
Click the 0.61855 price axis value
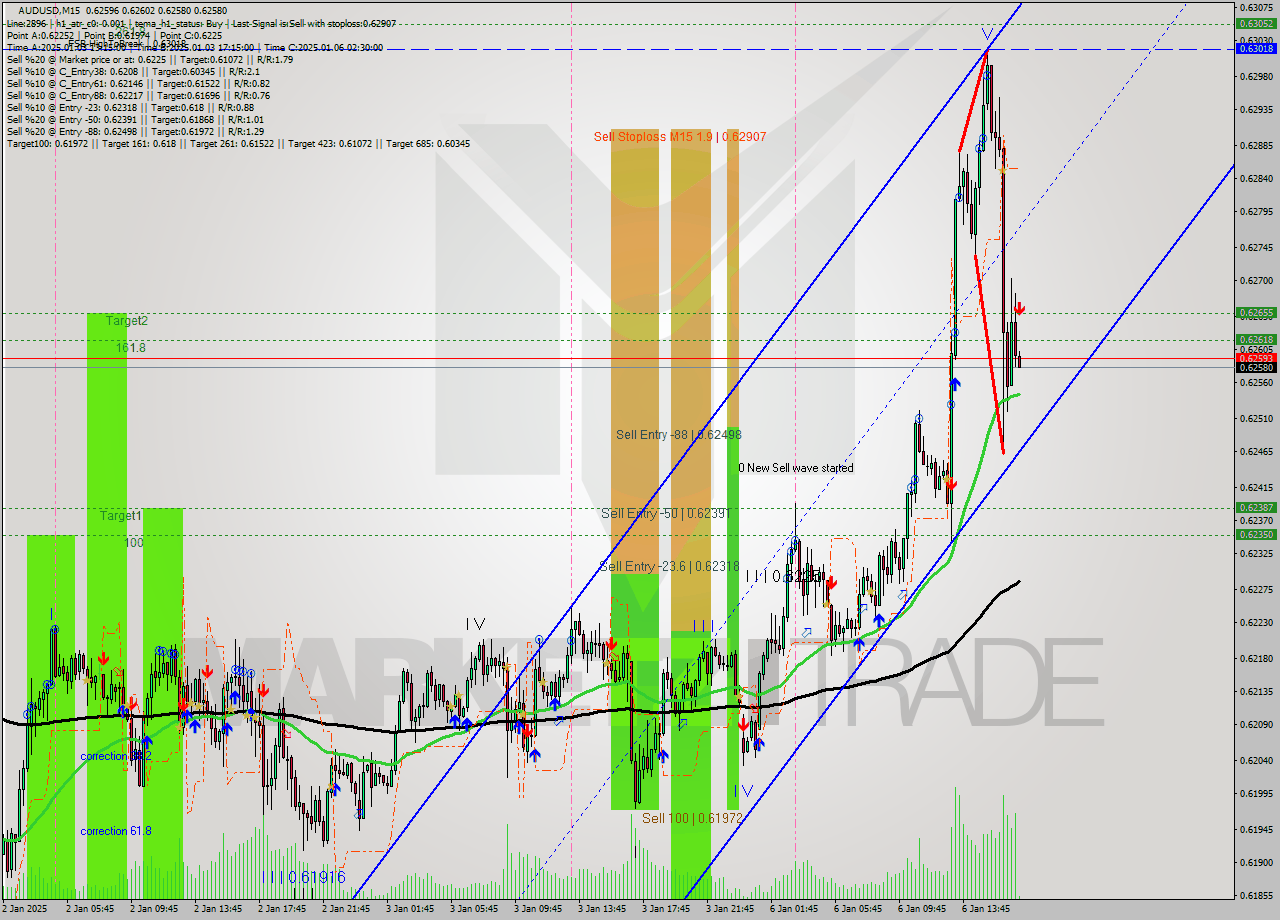[1255, 896]
